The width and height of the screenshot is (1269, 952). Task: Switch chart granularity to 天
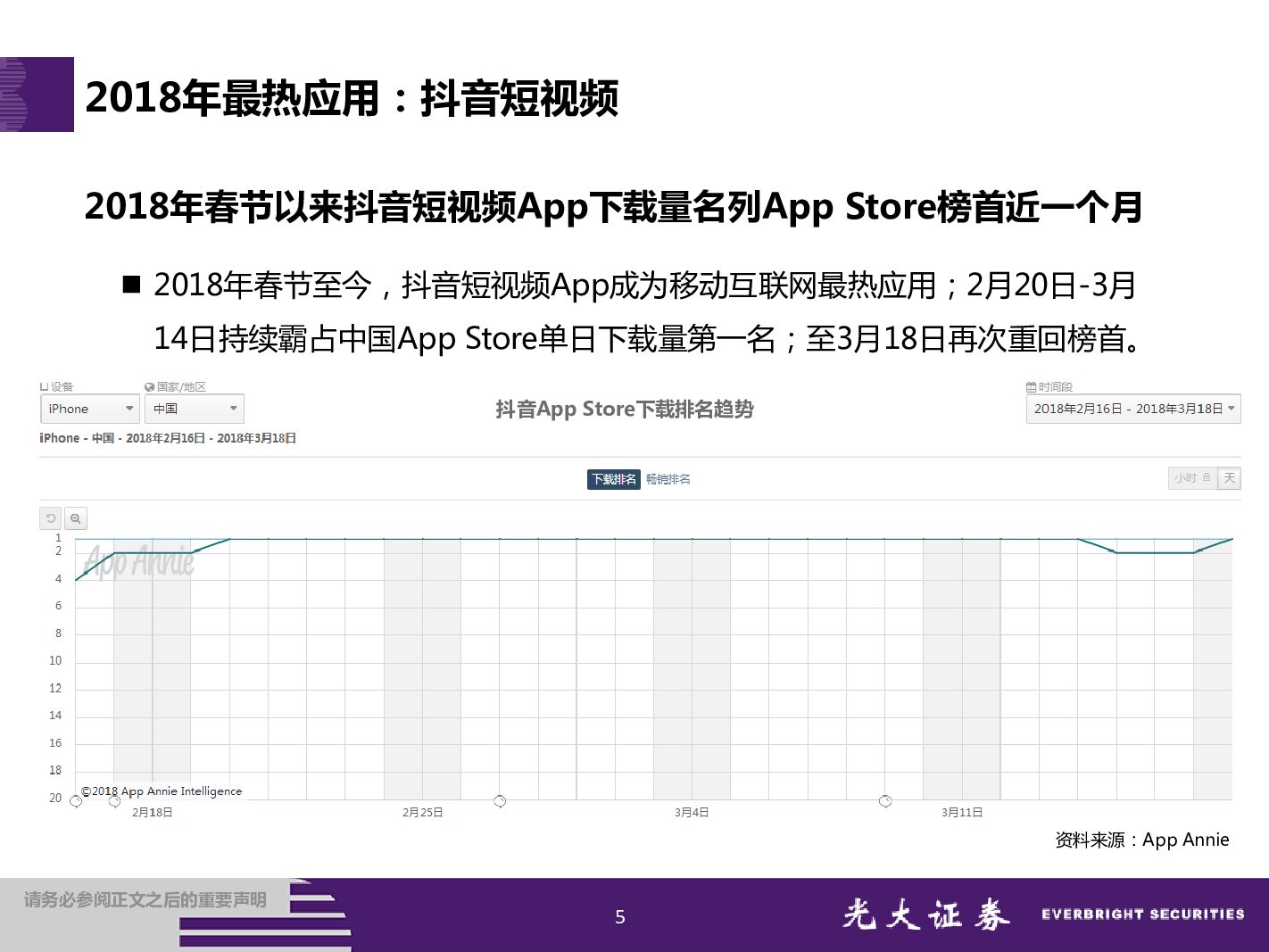[1229, 478]
